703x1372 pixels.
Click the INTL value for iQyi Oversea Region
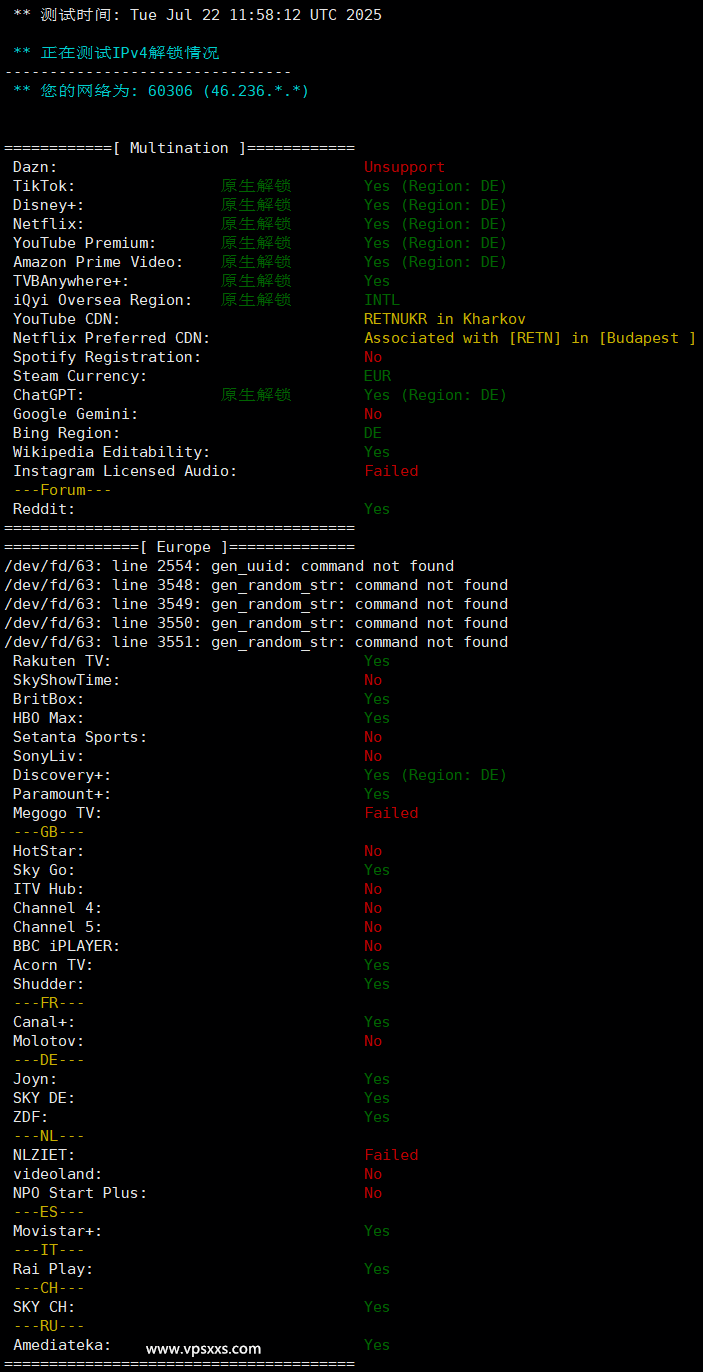[382, 300]
